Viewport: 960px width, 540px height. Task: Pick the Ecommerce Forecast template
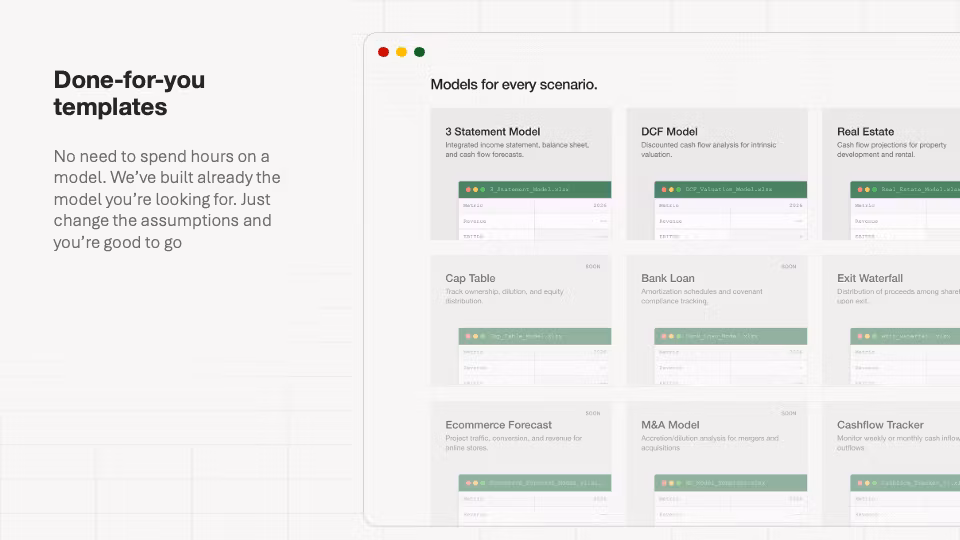pos(521,463)
